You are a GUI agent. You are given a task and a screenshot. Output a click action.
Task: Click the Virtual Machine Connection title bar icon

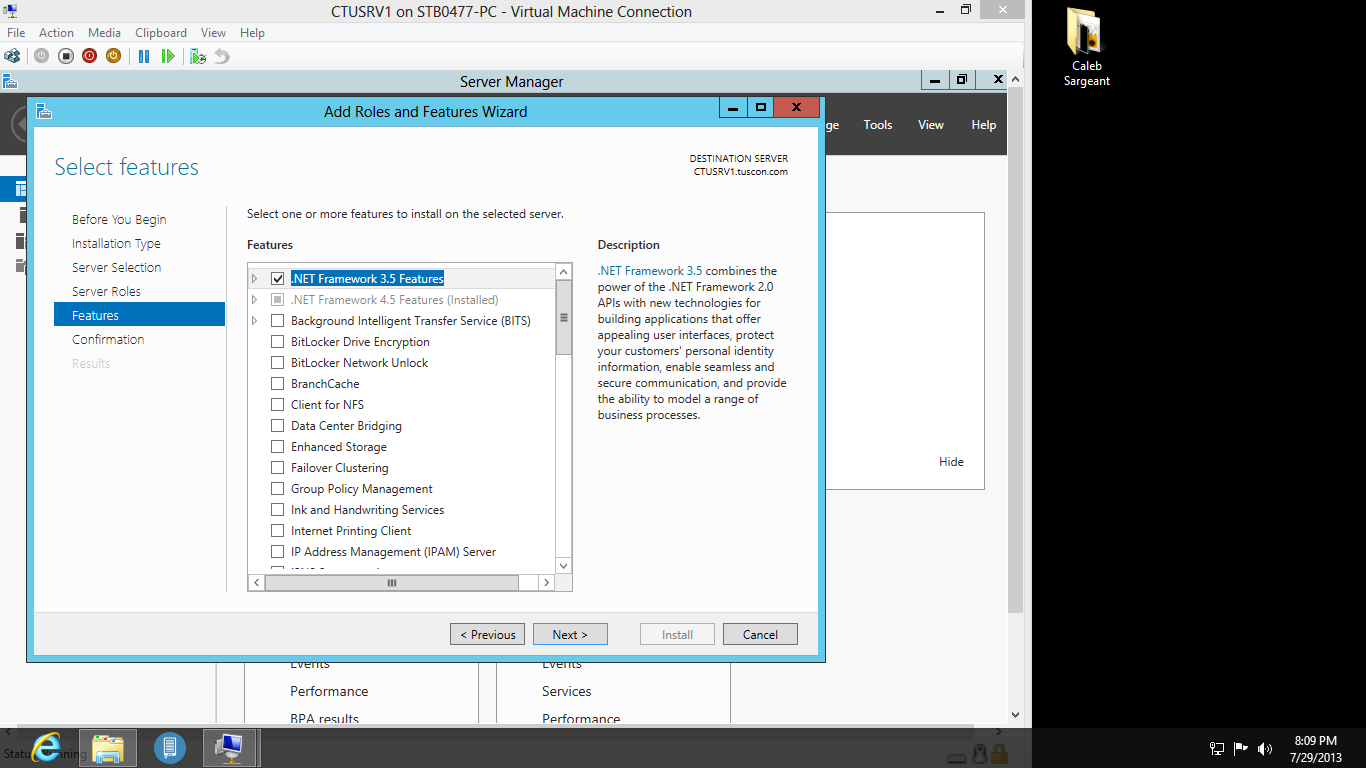(x=10, y=11)
